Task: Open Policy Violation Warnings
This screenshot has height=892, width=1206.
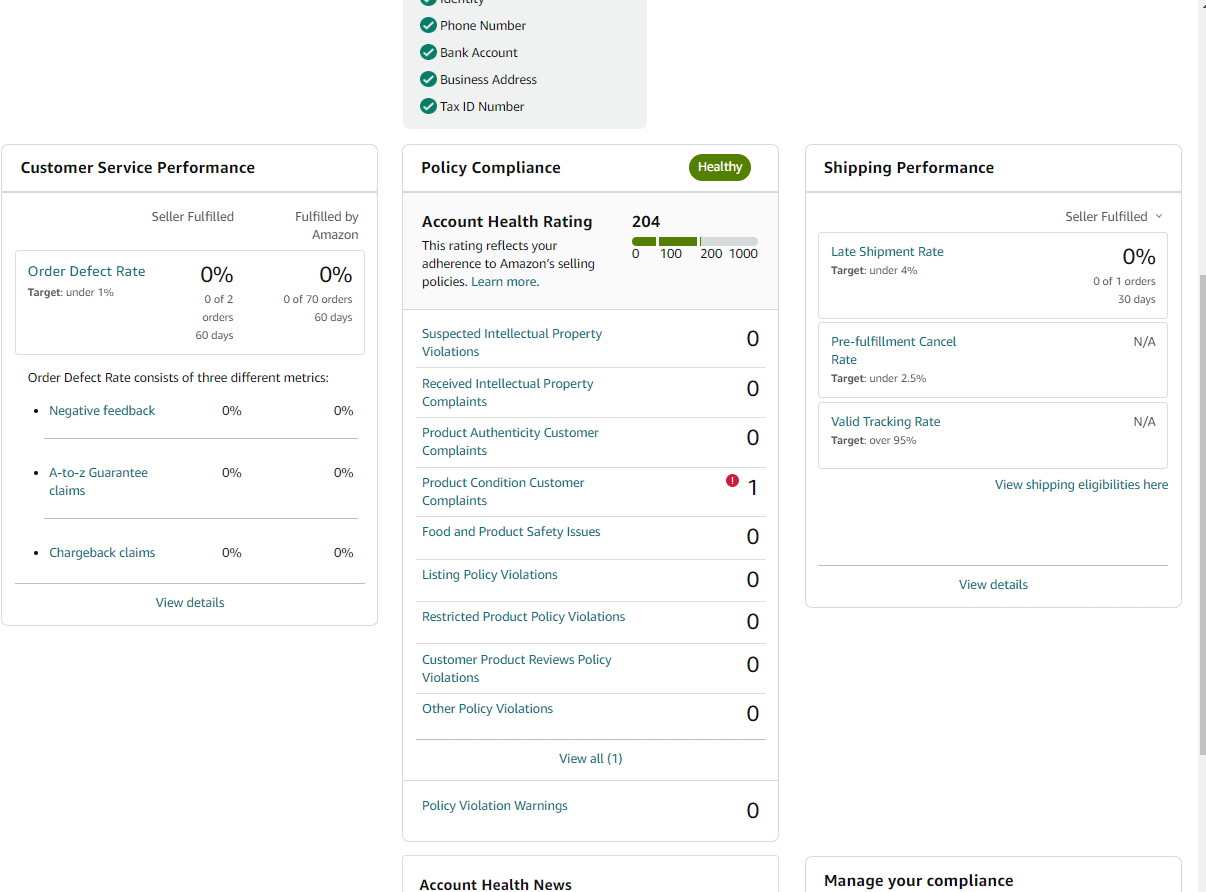Action: (x=494, y=805)
